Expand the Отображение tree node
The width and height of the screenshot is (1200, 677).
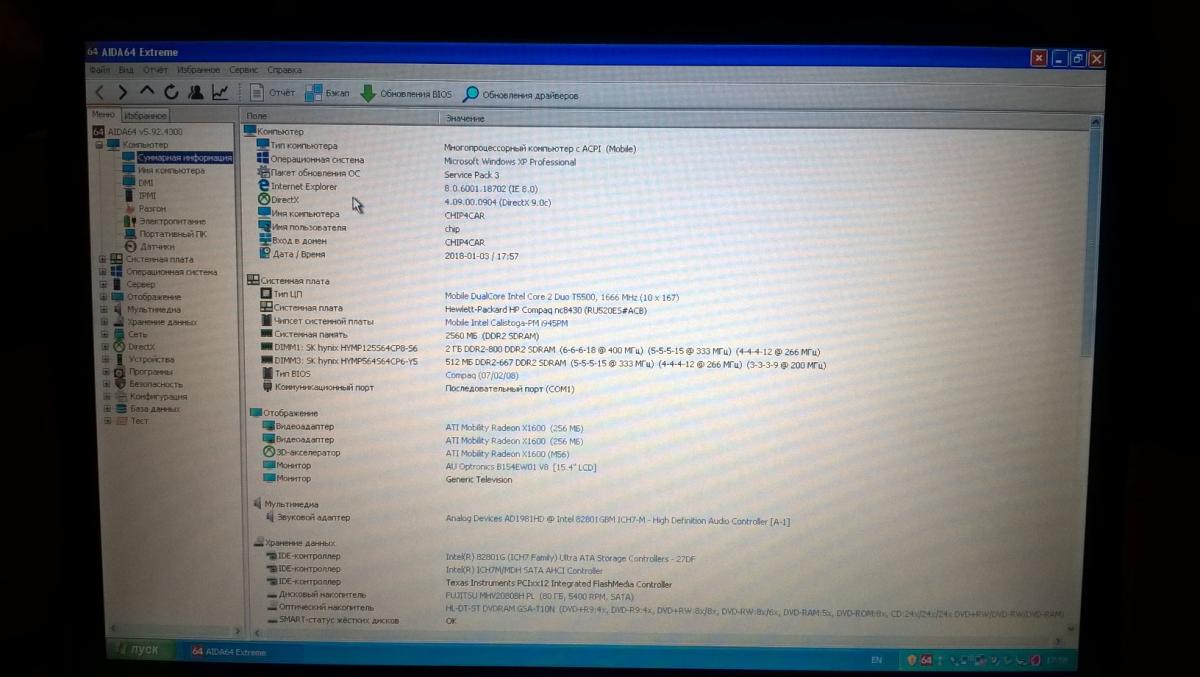coord(102,297)
